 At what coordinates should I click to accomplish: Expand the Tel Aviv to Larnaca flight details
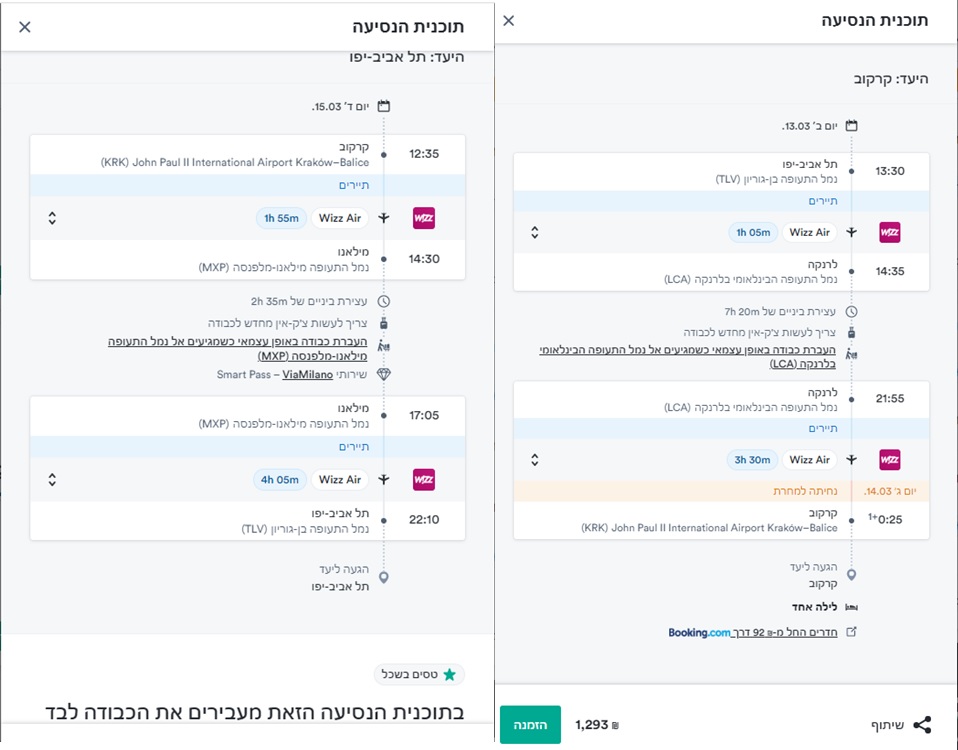coord(535,232)
